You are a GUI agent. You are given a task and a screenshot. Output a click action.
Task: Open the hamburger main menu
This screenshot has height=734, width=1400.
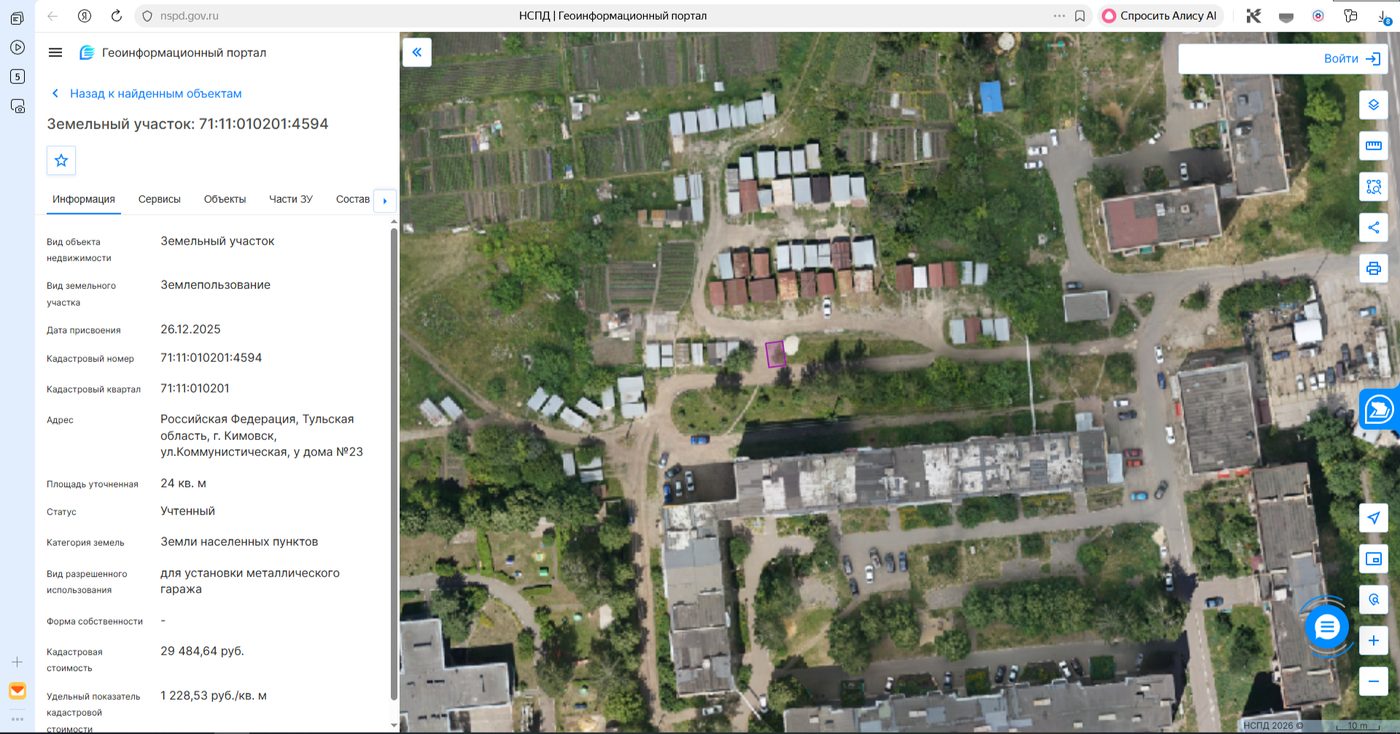[55, 52]
